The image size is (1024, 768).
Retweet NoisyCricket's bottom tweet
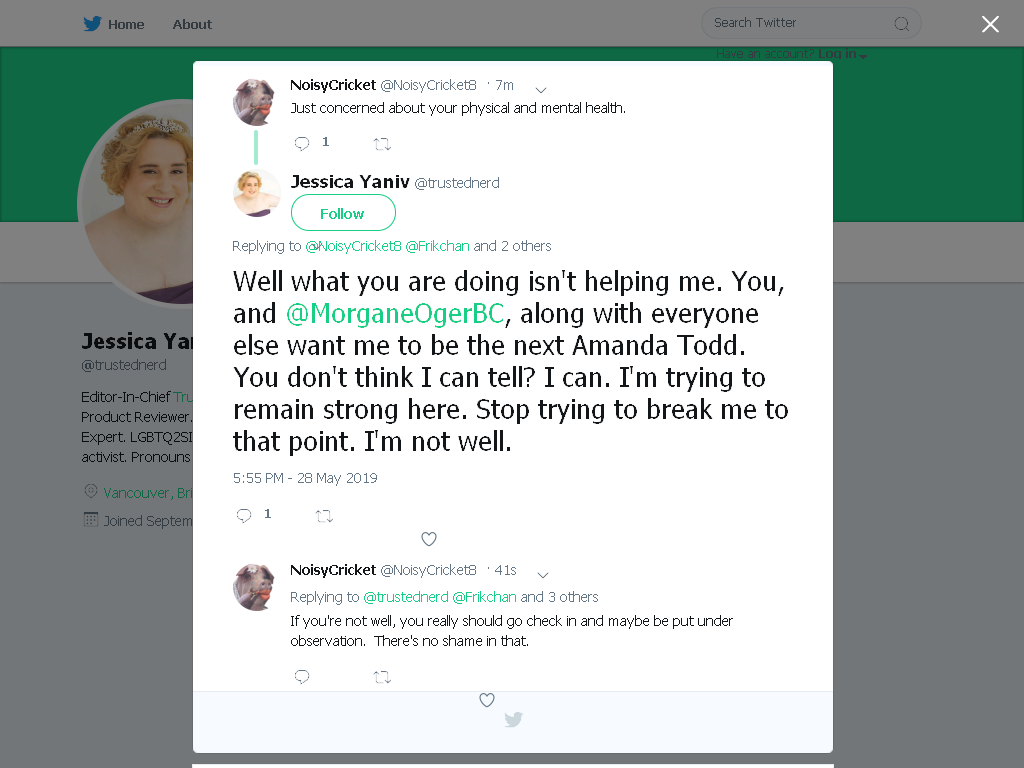[382, 677]
